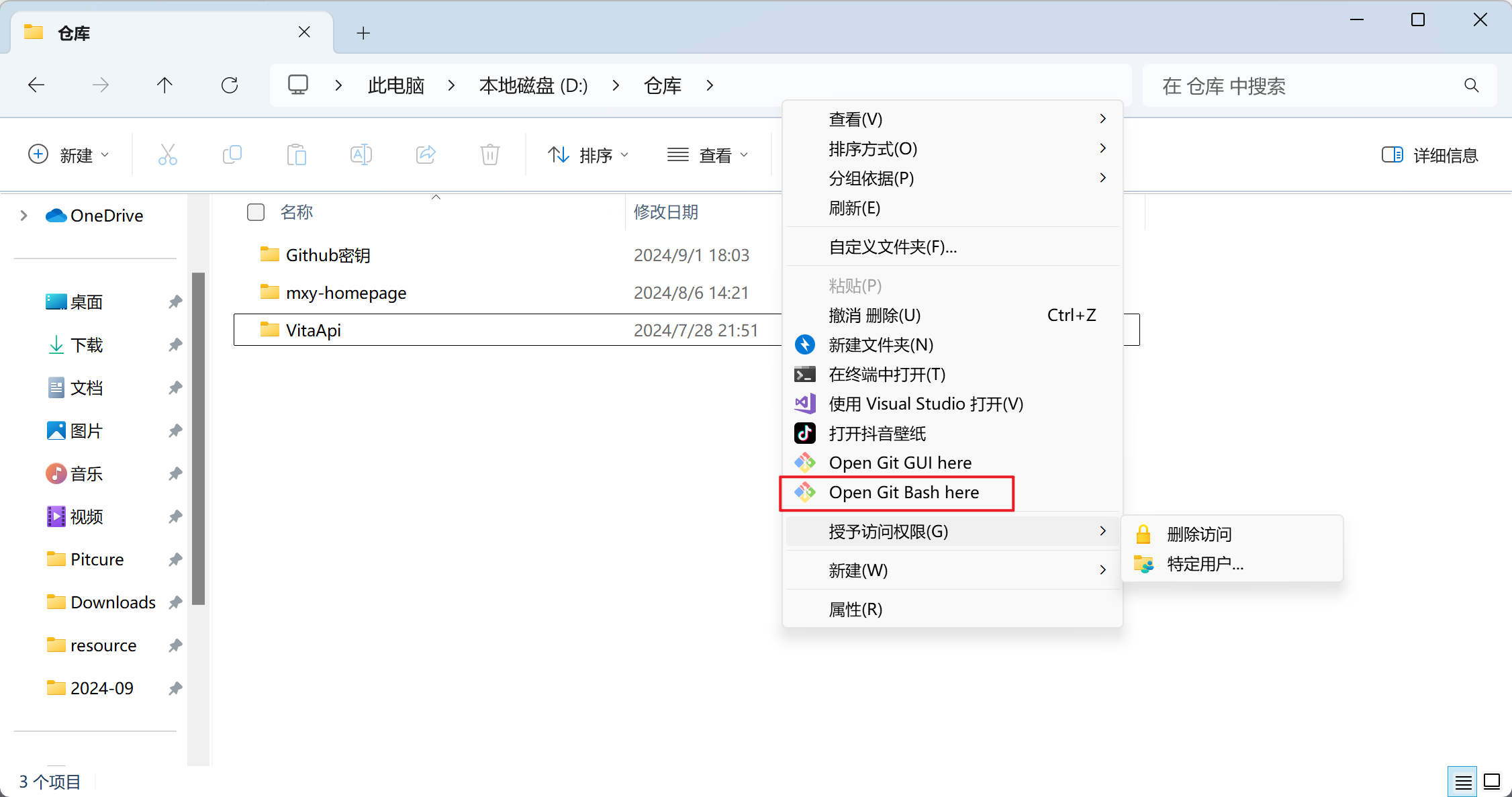Viewport: 1512px width, 797px height.
Task: Open a new tab with plus button
Action: [x=363, y=33]
